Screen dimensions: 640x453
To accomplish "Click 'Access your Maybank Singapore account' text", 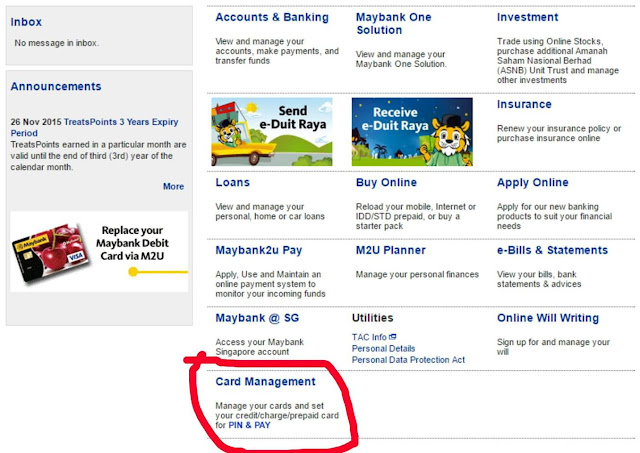I will tap(260, 347).
